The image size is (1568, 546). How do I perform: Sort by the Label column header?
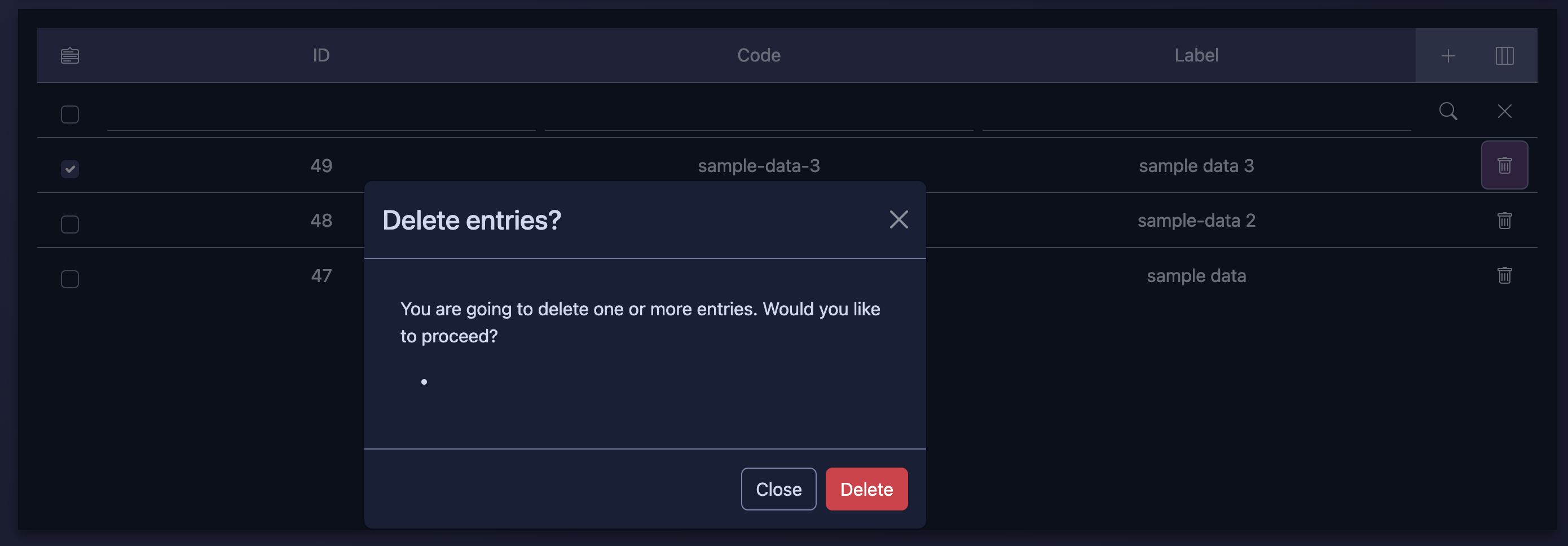(x=1196, y=55)
